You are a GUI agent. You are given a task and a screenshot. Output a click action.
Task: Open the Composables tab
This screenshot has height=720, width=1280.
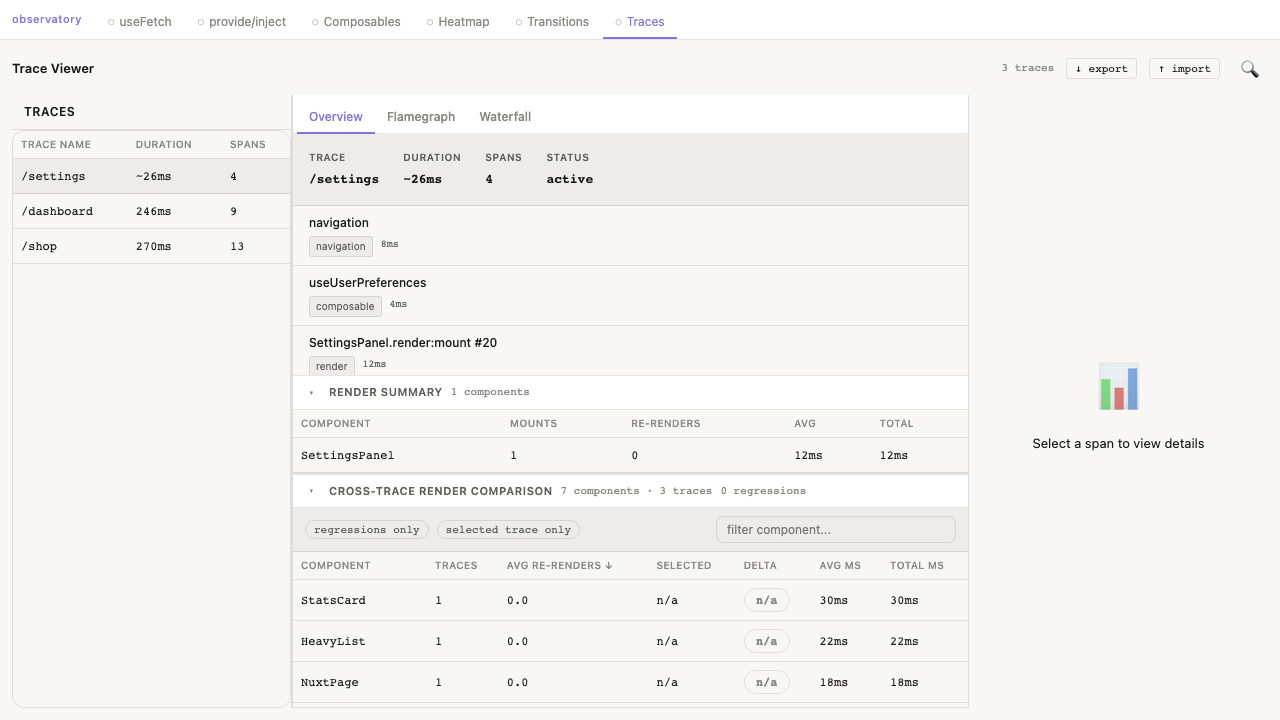coord(356,21)
